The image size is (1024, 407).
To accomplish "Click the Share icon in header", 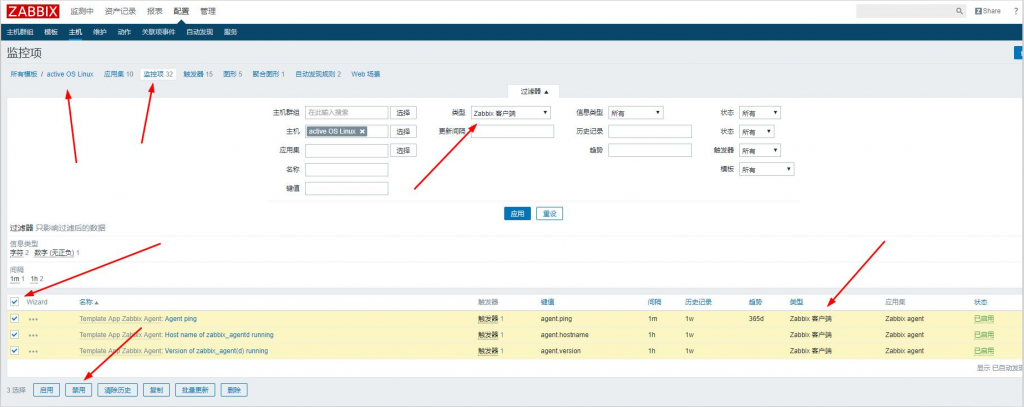I will click(987, 11).
